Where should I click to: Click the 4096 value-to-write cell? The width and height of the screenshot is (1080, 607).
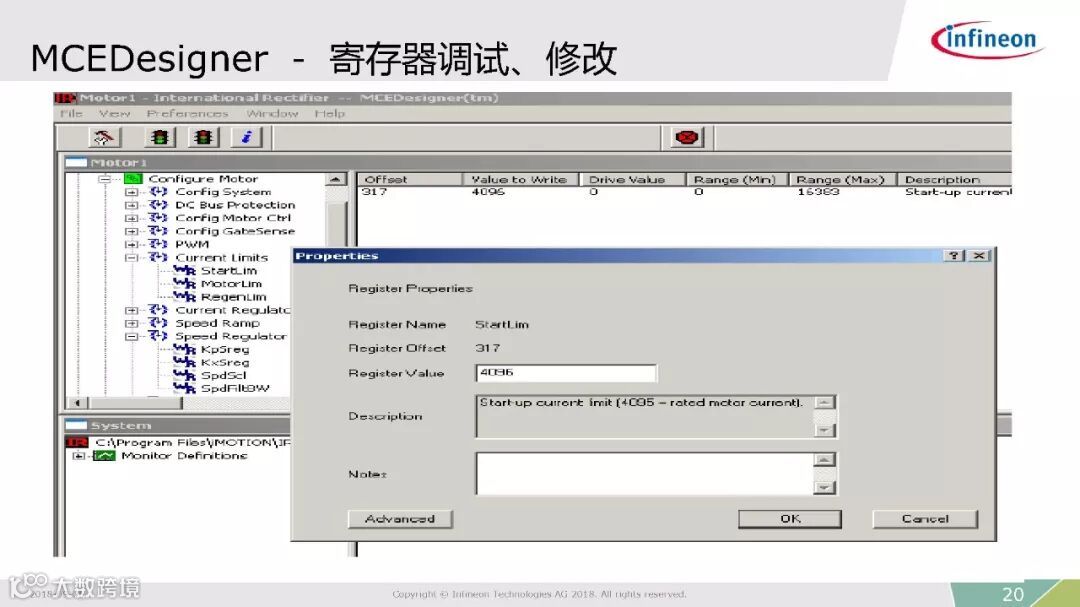[x=488, y=192]
